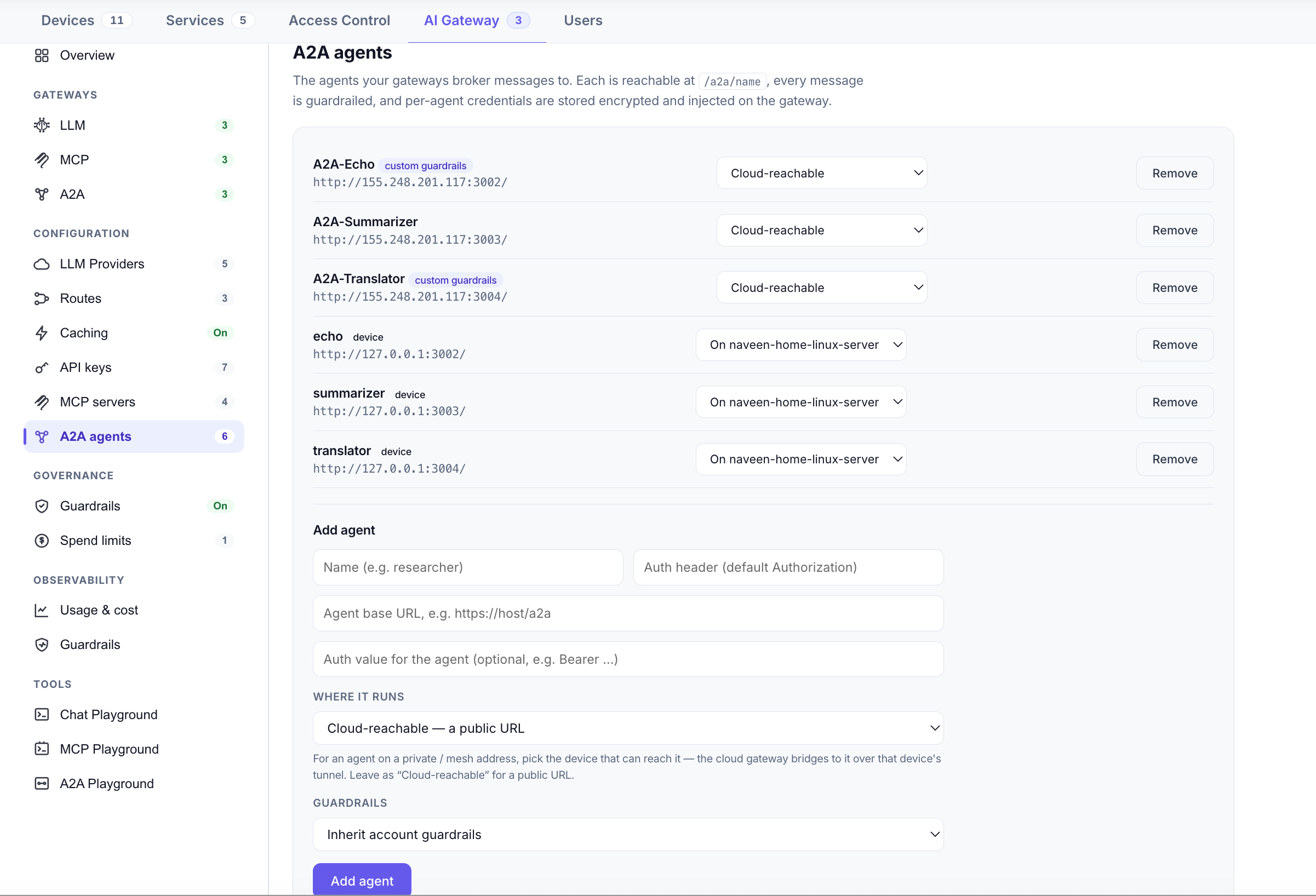Click the Spend limits dollar icon

coord(42,541)
